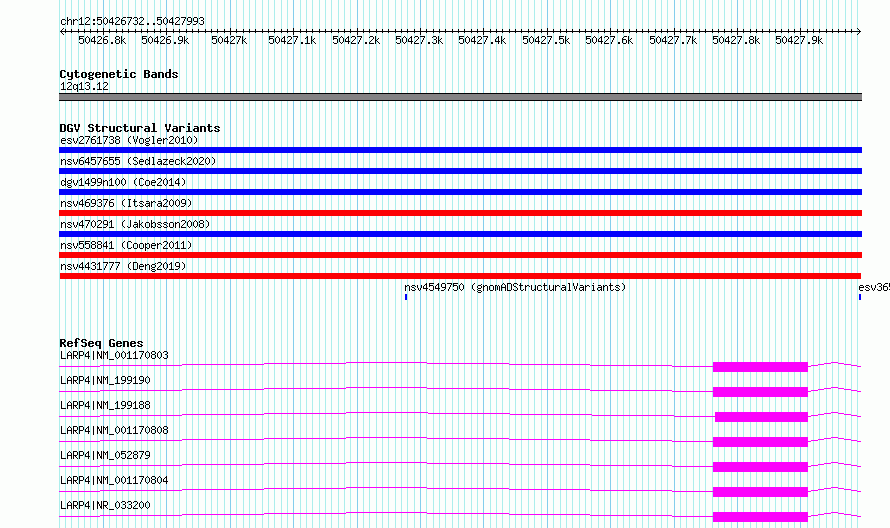Screen dimensions: 890x528
Task: Select the exon block of LARP4|NM_001170808
Action: pos(760,442)
